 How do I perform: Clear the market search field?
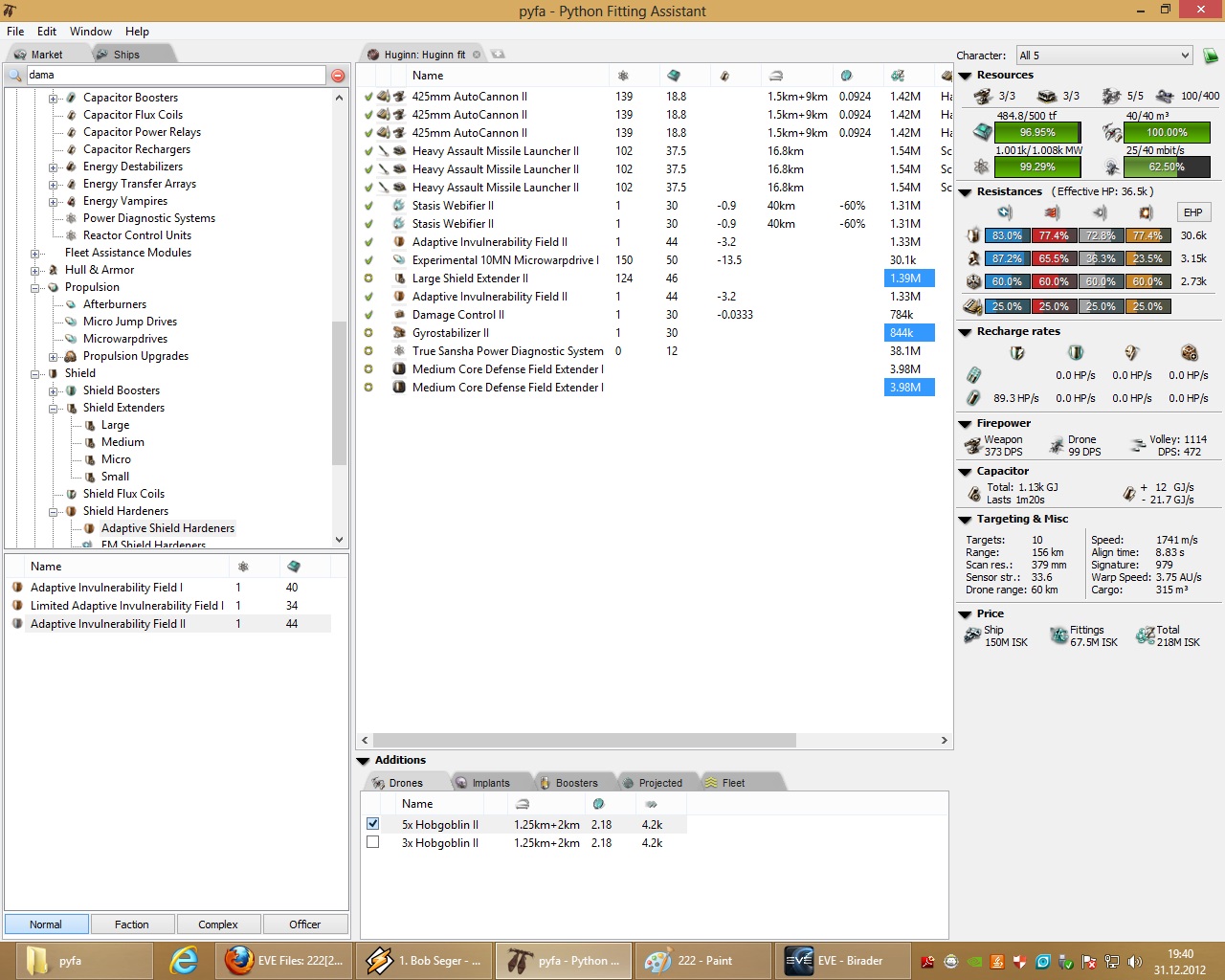tap(338, 75)
